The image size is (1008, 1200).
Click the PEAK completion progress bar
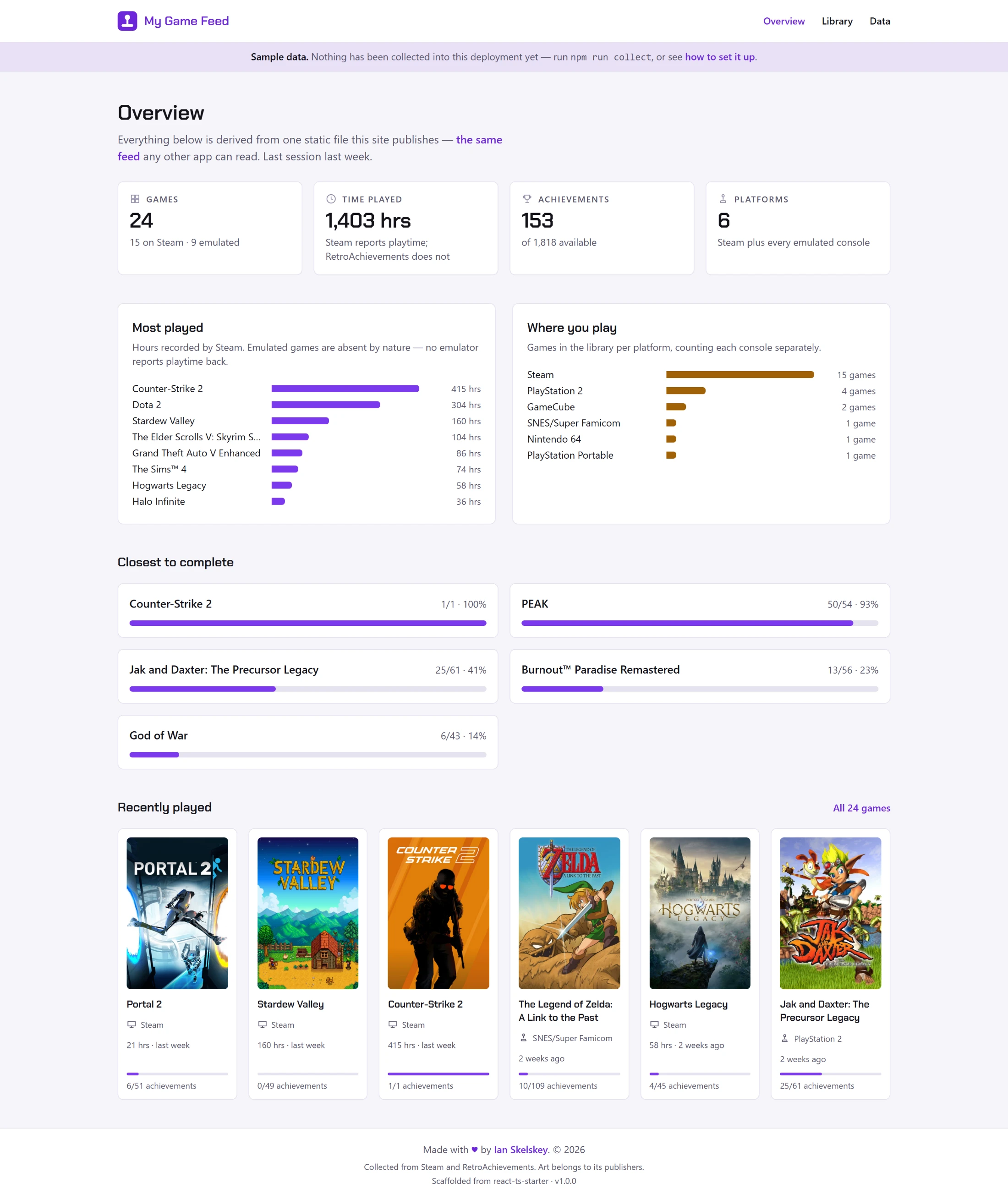[x=700, y=623]
